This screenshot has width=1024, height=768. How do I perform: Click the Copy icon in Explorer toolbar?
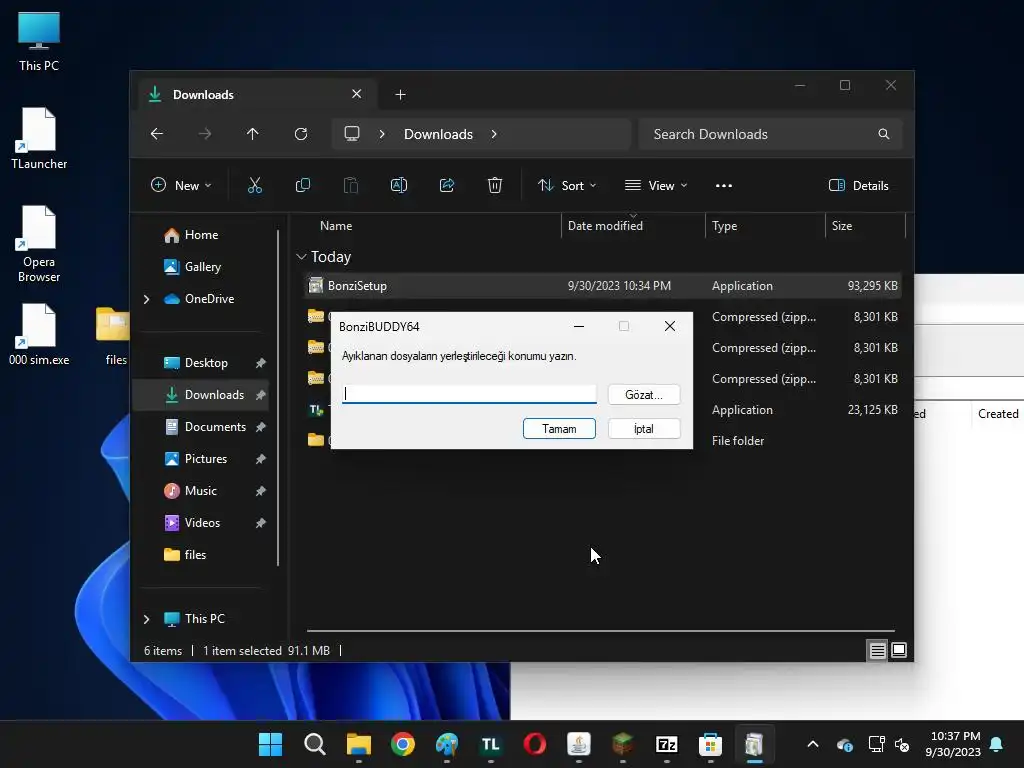pyautogui.click(x=303, y=185)
